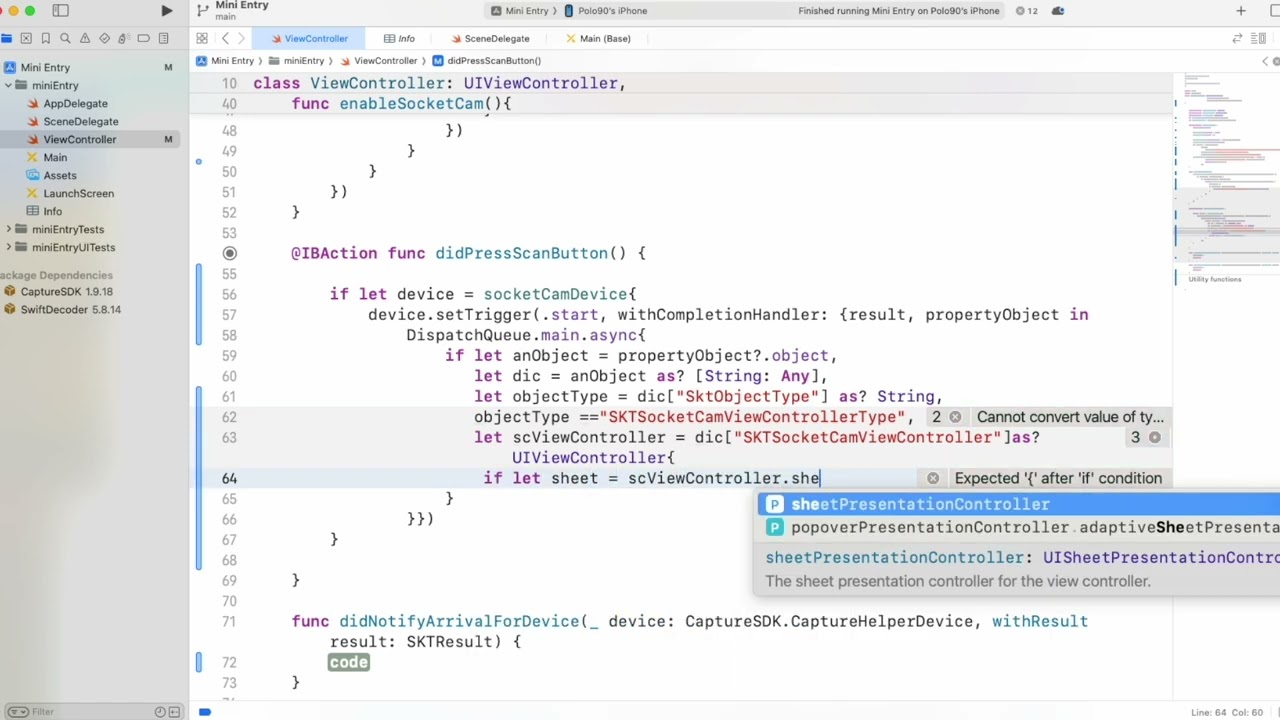Run the app with the play button
The height and width of the screenshot is (720, 1280).
[166, 11]
